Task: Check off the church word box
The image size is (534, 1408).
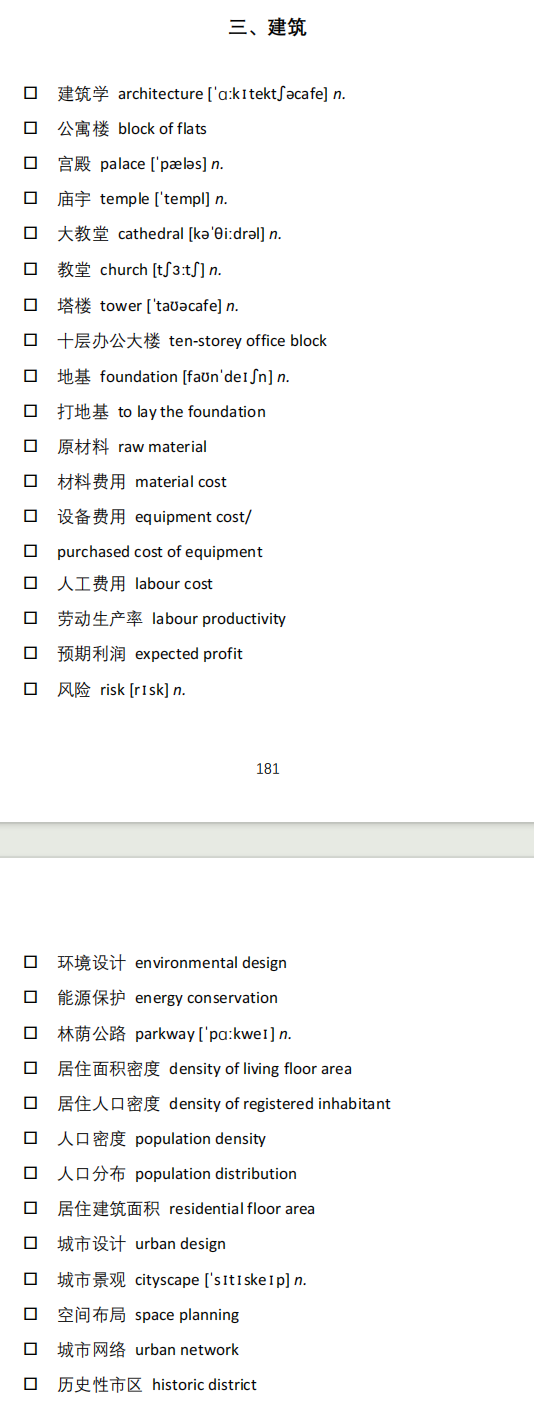Action: (x=31, y=269)
